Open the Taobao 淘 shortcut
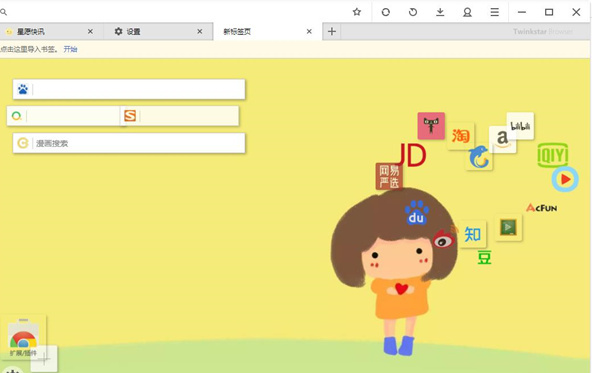Image resolution: width=592 pixels, height=373 pixels. [461, 136]
